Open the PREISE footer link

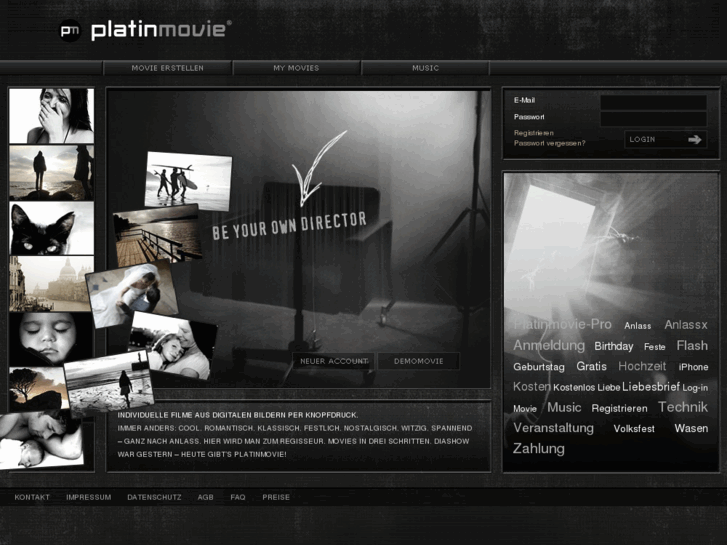[276, 497]
